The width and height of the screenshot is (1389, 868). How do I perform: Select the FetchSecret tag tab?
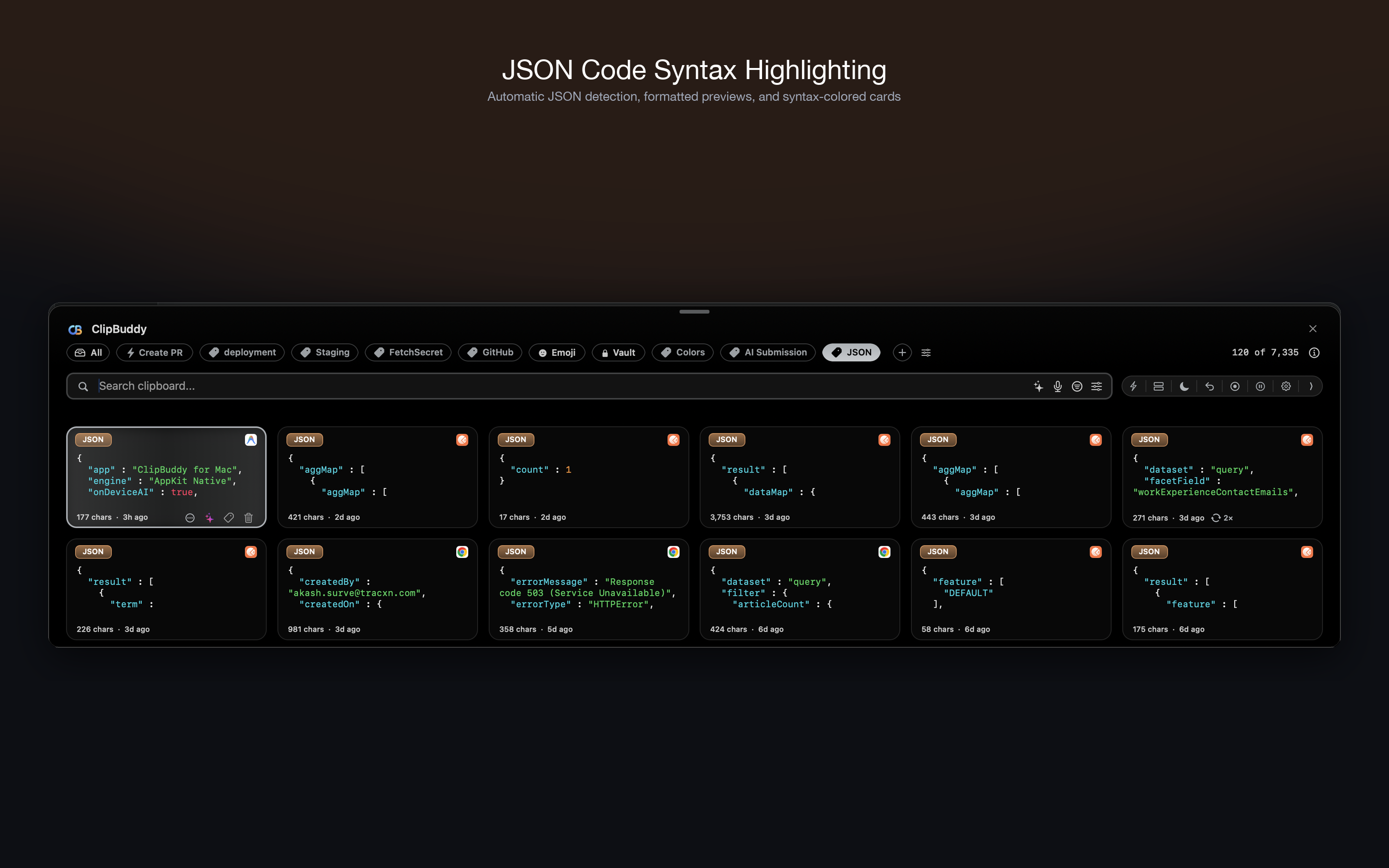pos(408,353)
